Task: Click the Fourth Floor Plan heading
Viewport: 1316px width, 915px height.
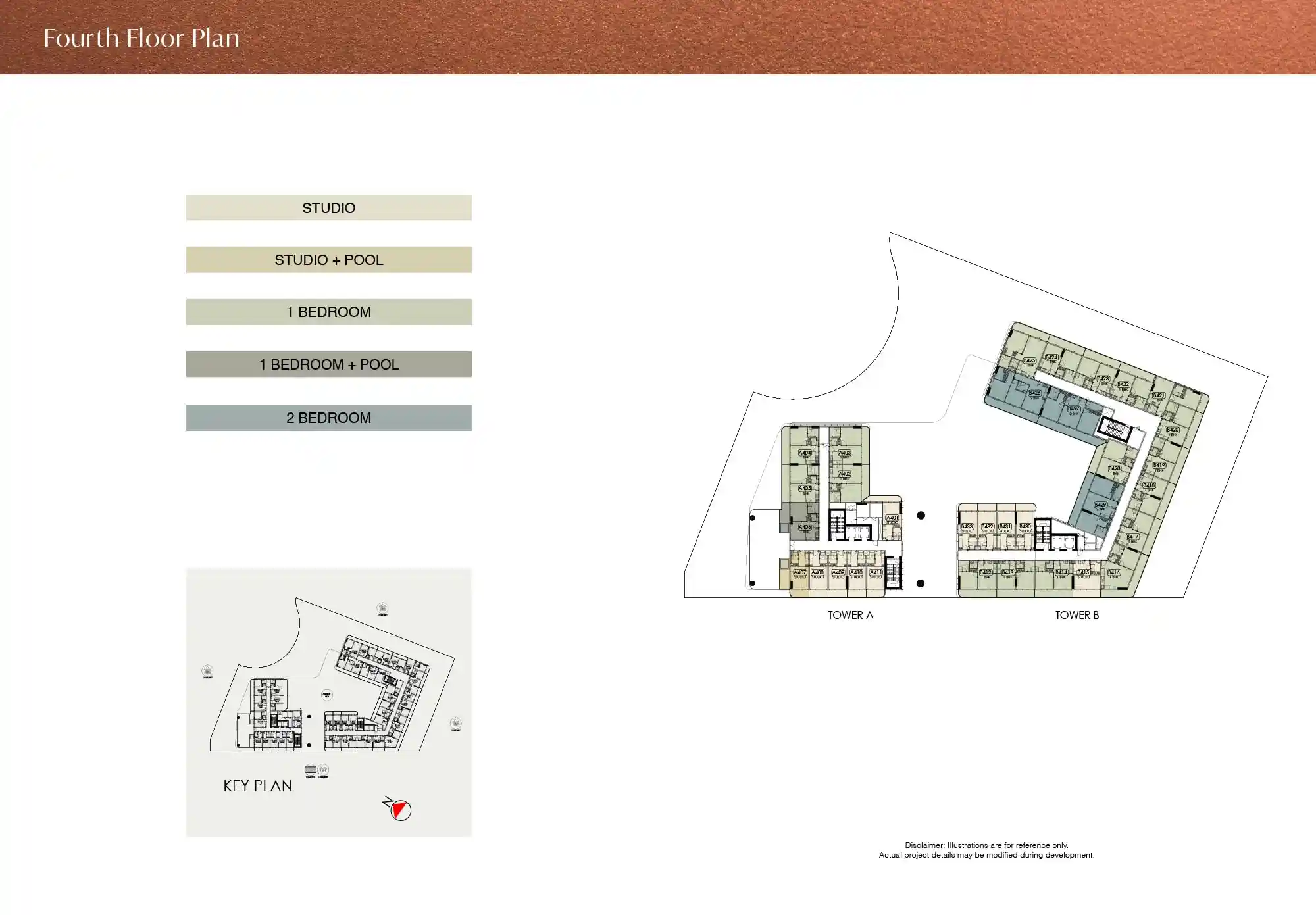Action: [141, 38]
